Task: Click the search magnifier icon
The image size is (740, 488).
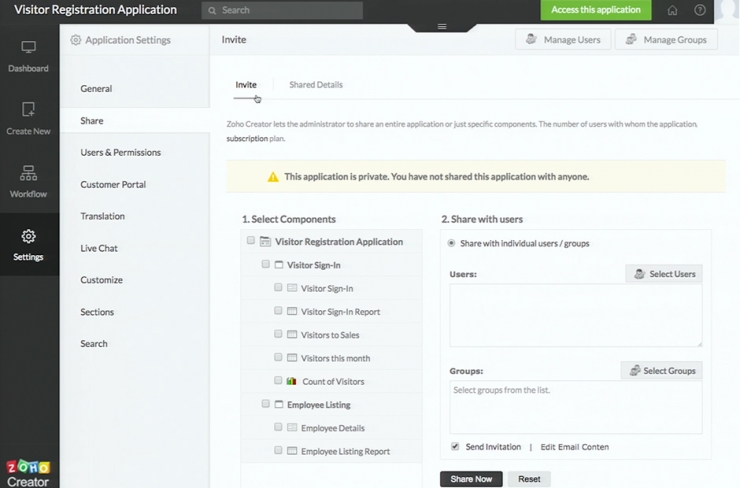Action: click(212, 10)
